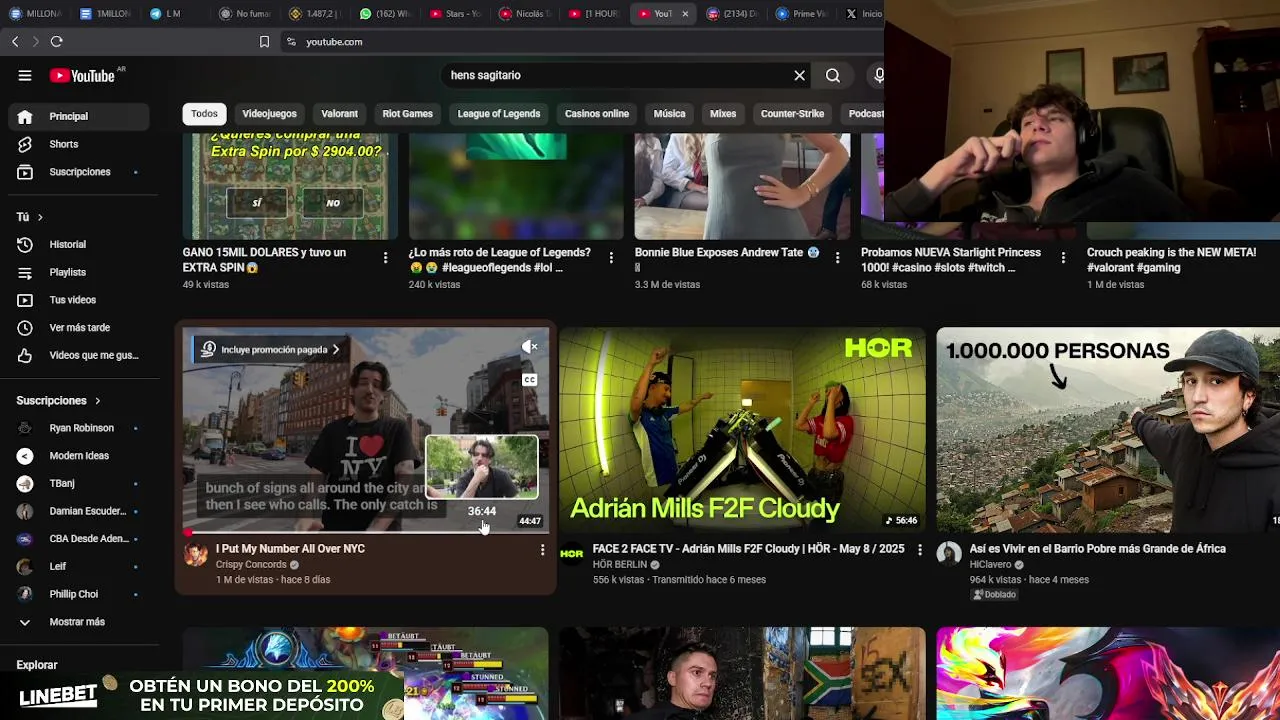Screen dimensions: 1280x720
Task: Open Suscripciones in the sidebar
Action: [x=78, y=172]
